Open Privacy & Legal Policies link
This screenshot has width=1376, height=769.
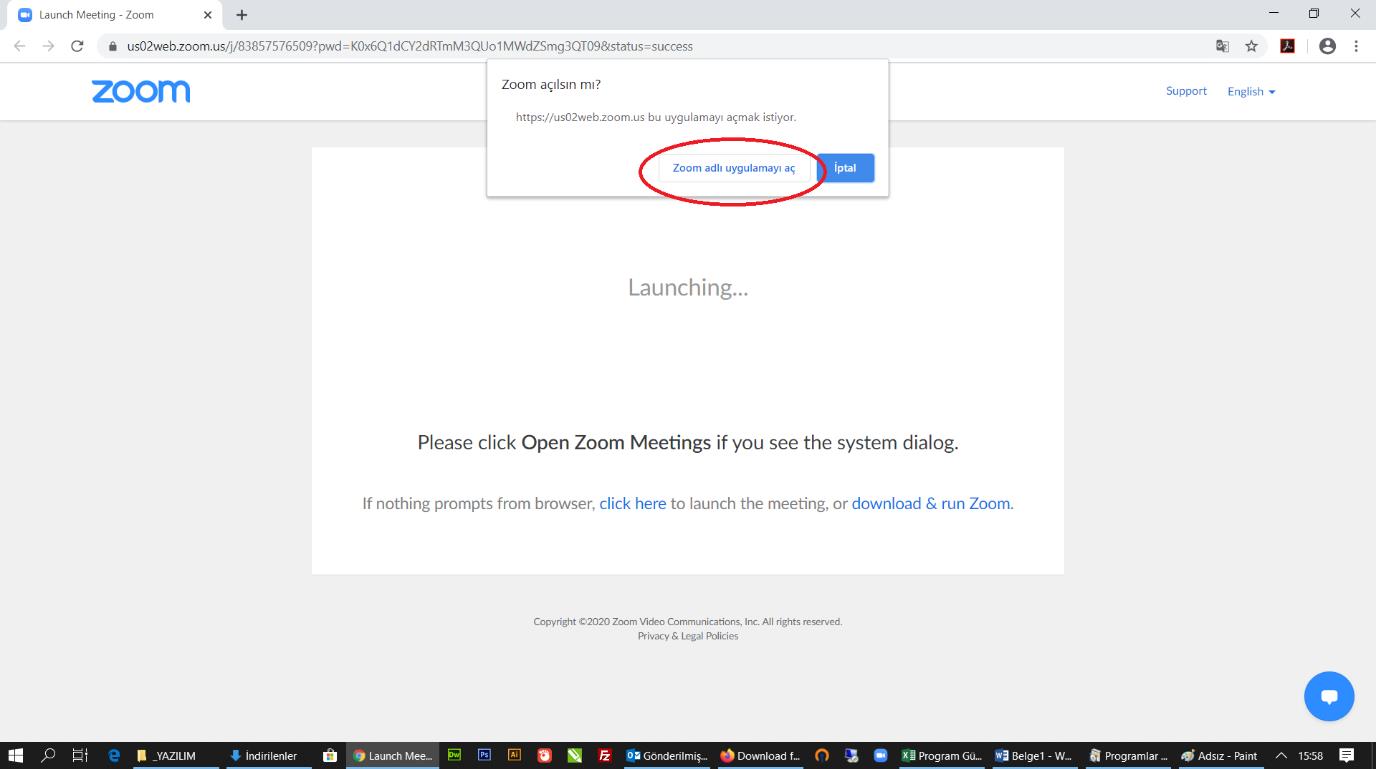pyautogui.click(x=688, y=636)
